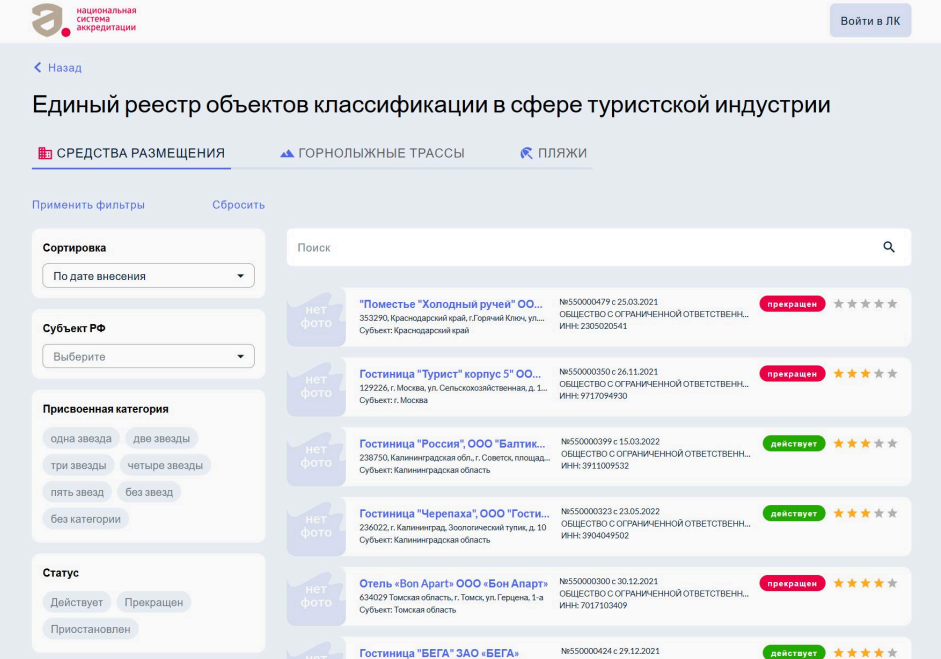This screenshot has height=659, width=941.
Task: Click registration number №550000424 с 29.12.2021
Action: click(610, 651)
